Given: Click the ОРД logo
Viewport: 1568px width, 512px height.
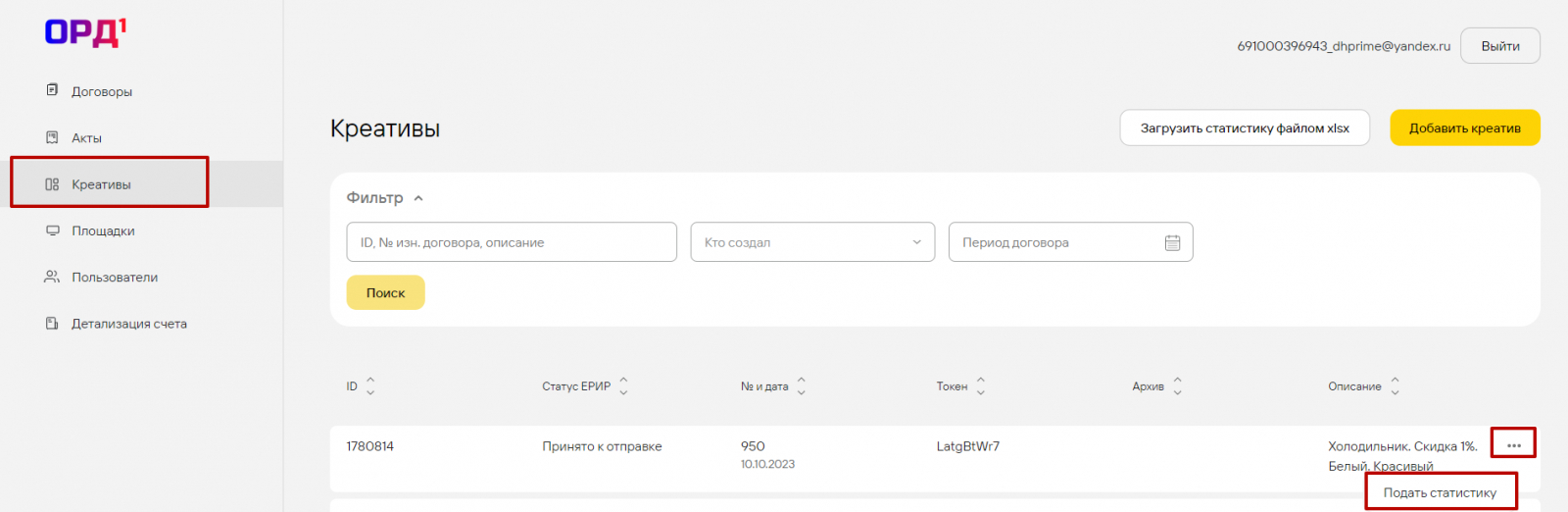Looking at the screenshot, I should 85,32.
